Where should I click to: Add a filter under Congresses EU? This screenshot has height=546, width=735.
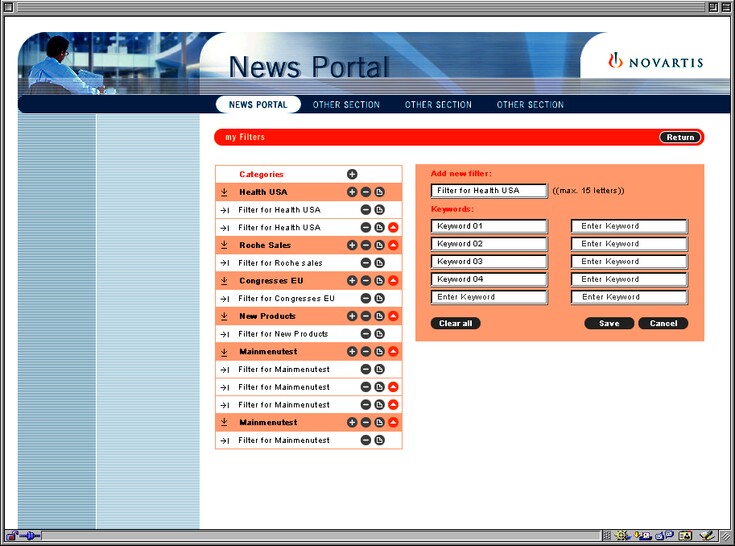click(352, 281)
